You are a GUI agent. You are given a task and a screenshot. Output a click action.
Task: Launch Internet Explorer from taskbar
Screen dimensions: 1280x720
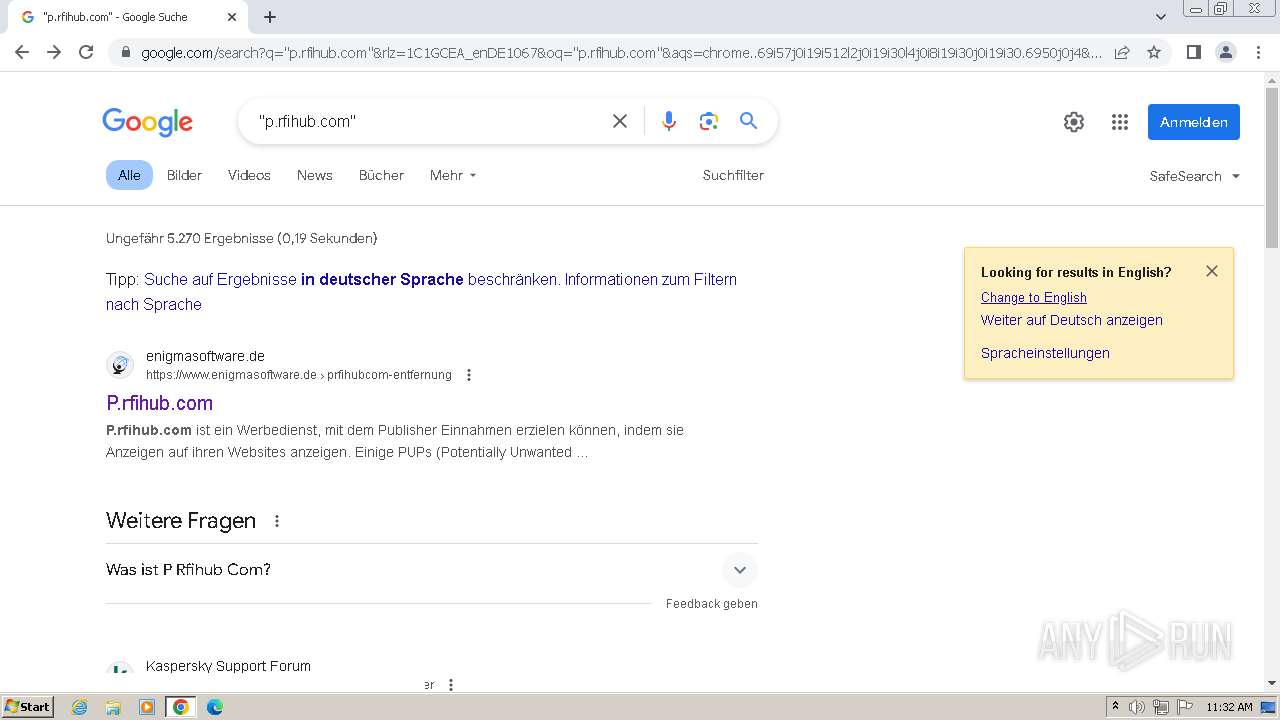[x=80, y=707]
